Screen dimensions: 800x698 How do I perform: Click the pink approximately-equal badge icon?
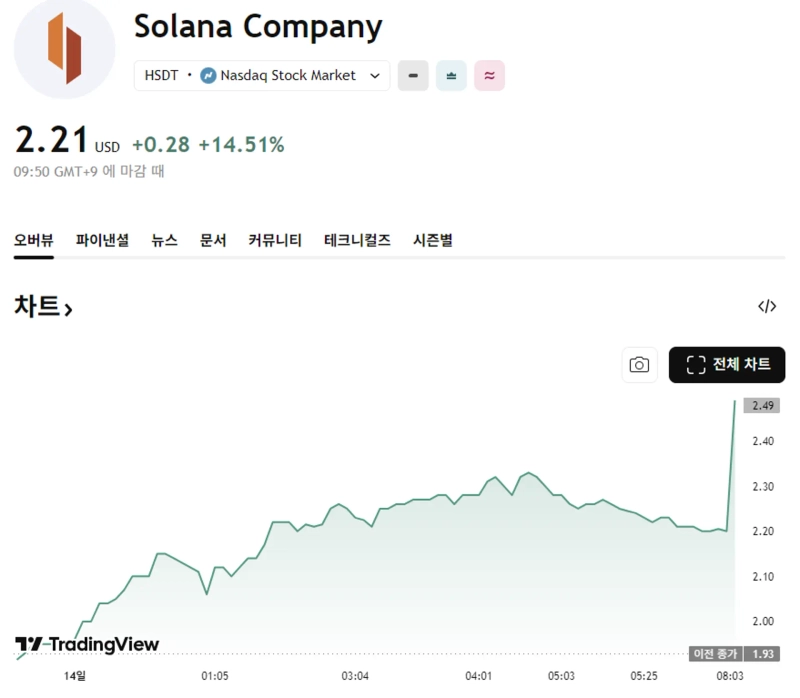[489, 75]
